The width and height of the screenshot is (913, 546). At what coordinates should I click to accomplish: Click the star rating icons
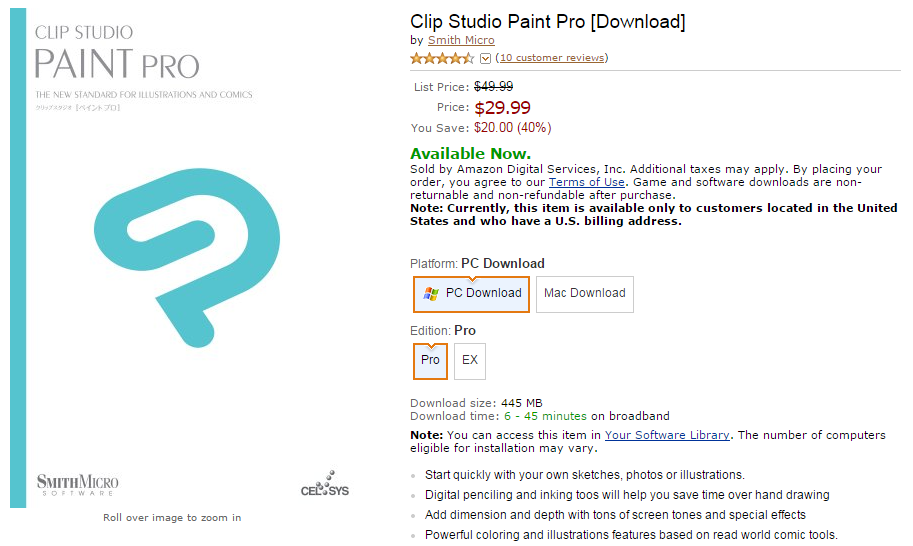click(442, 58)
